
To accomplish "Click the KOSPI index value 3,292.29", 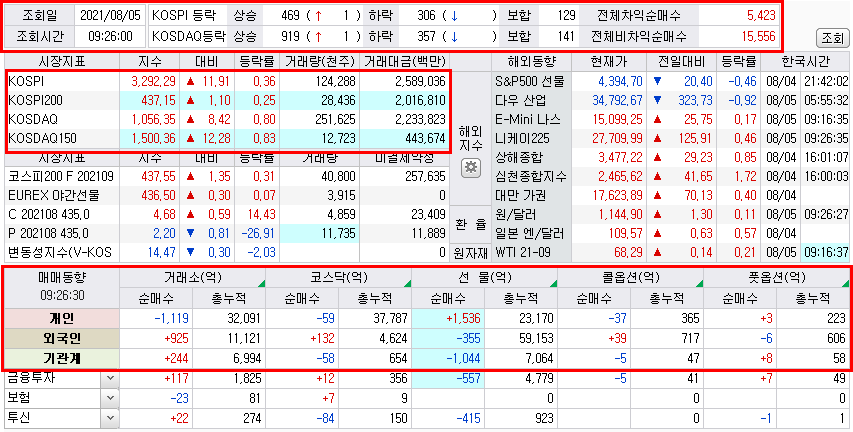I will pyautogui.click(x=153, y=82).
